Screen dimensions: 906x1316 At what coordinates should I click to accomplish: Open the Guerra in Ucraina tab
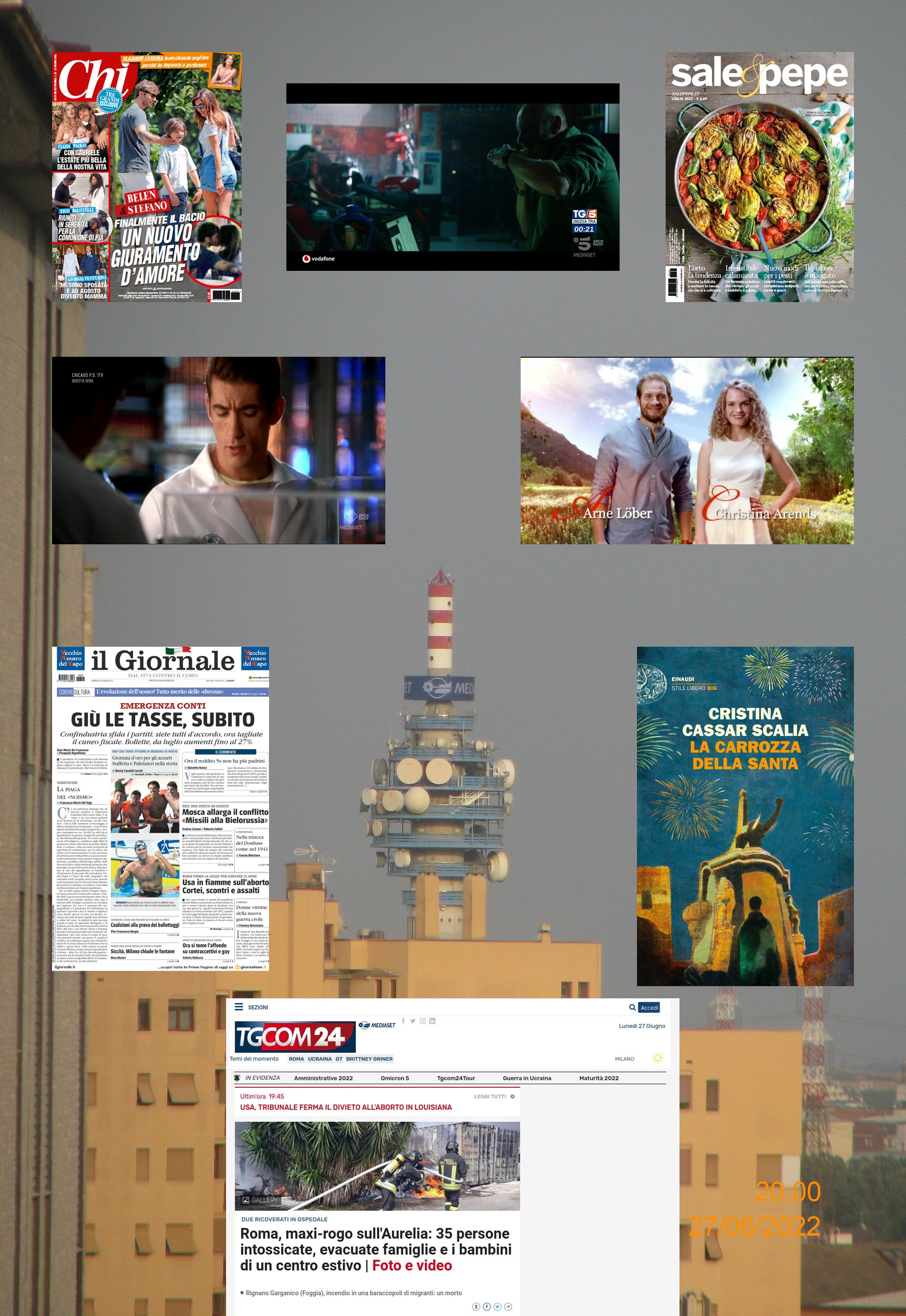527,1078
